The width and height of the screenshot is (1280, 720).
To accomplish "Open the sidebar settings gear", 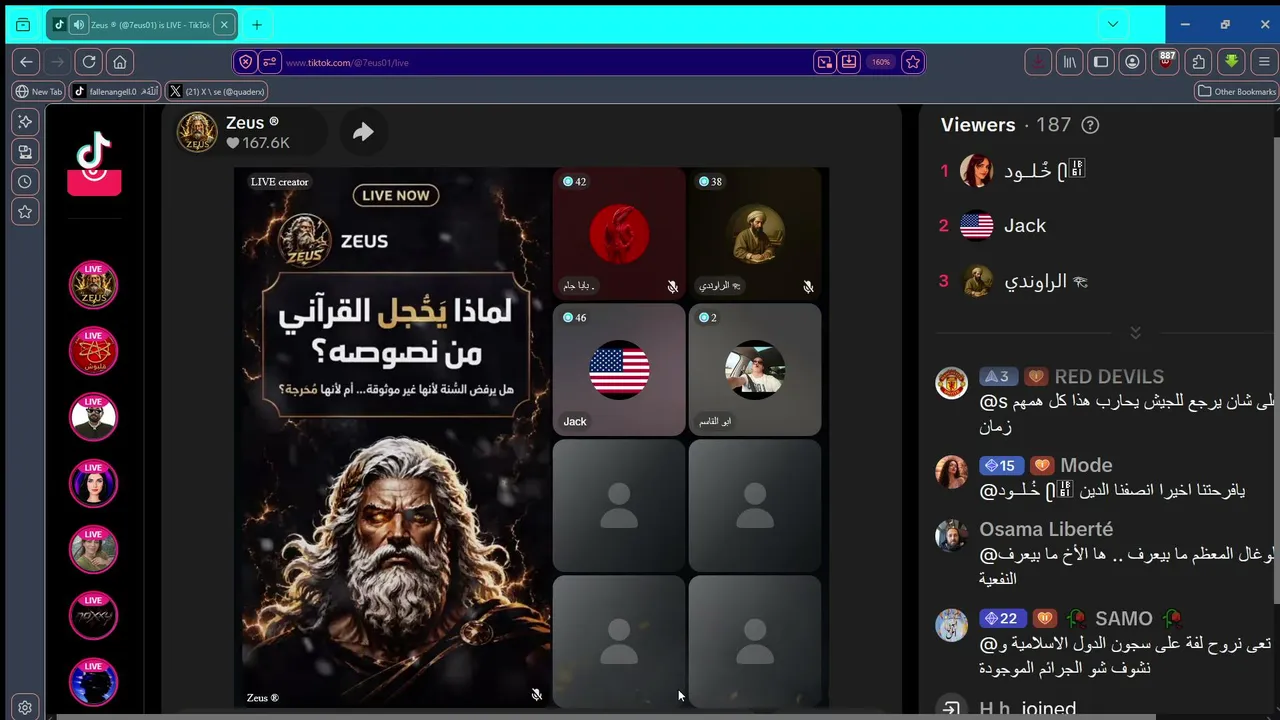I will pos(25,707).
